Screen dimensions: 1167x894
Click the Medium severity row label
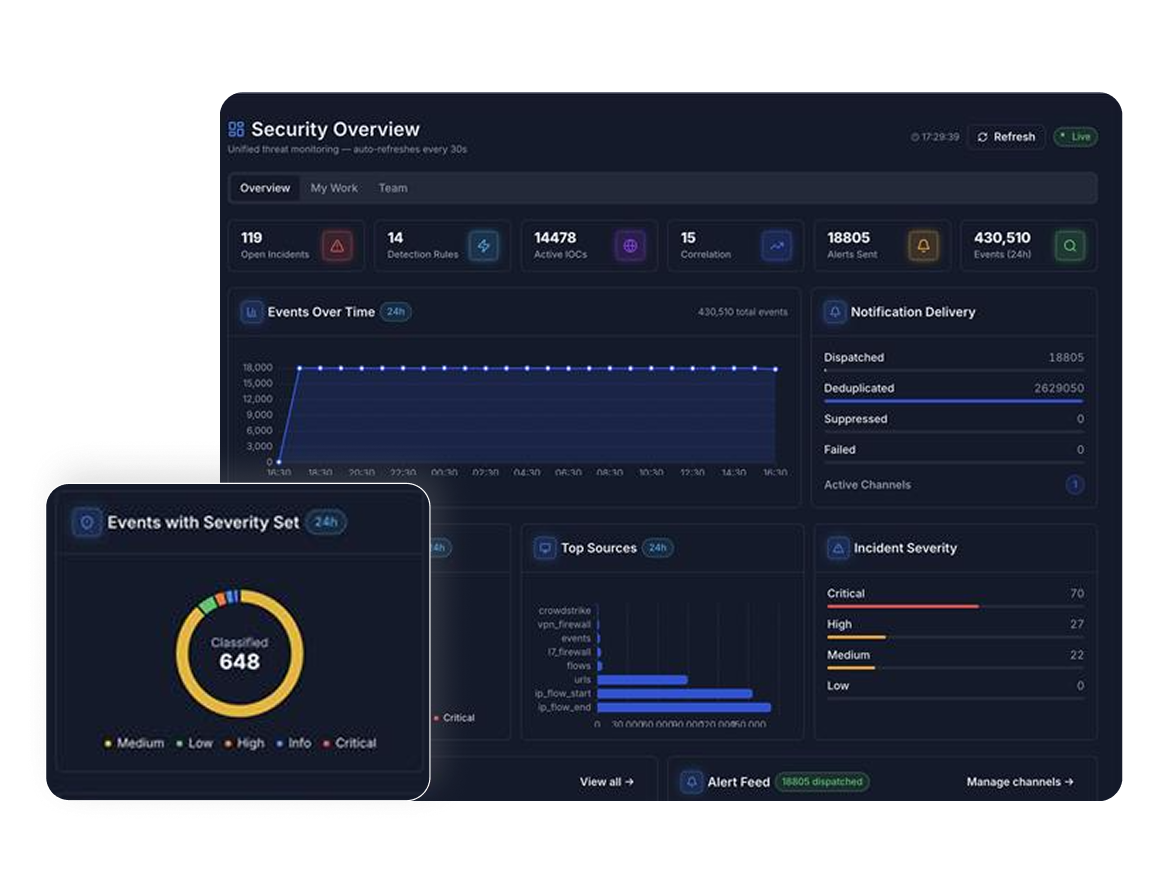[848, 655]
